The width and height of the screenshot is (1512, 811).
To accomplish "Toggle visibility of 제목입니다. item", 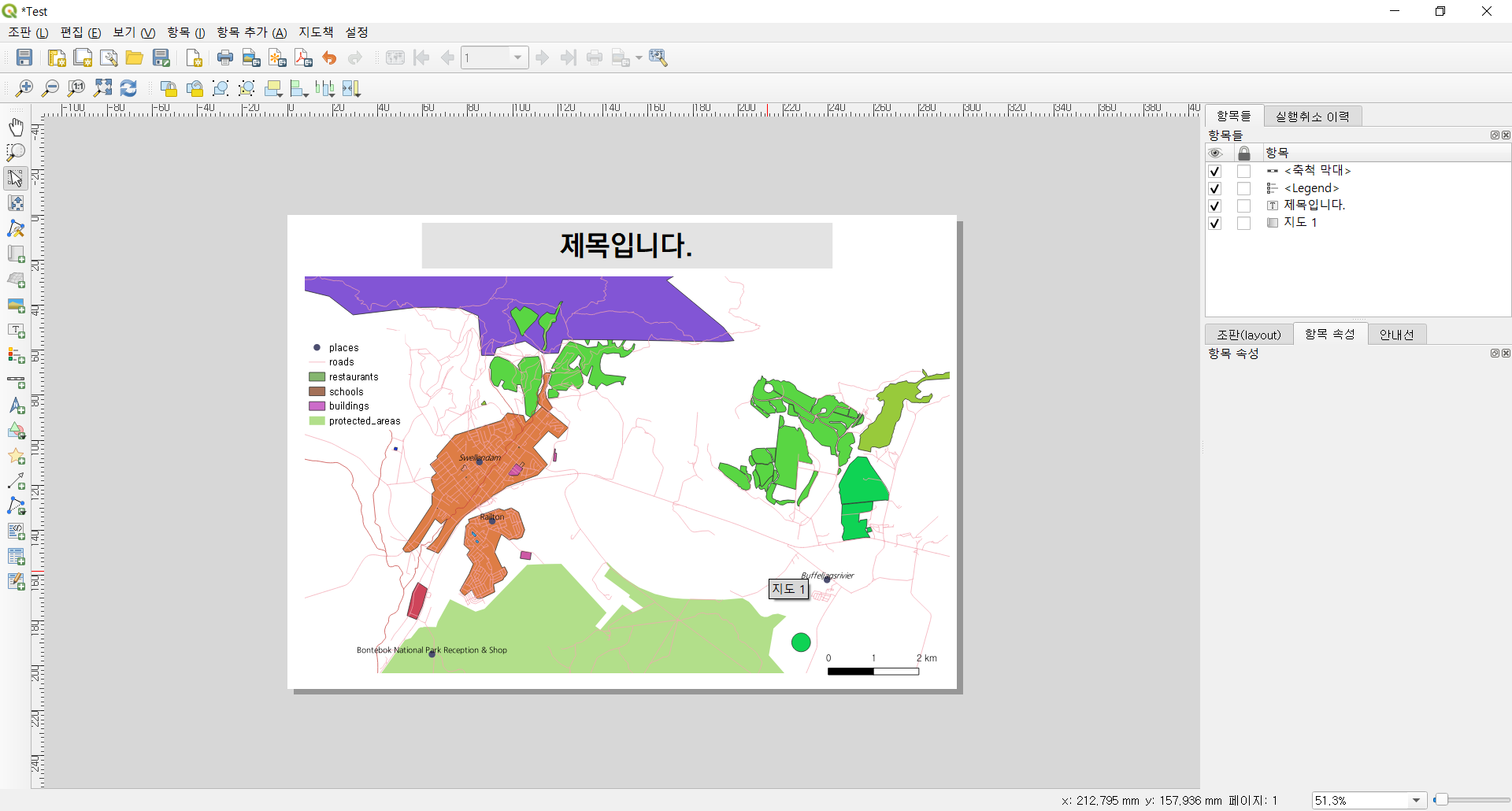I will point(1214,206).
